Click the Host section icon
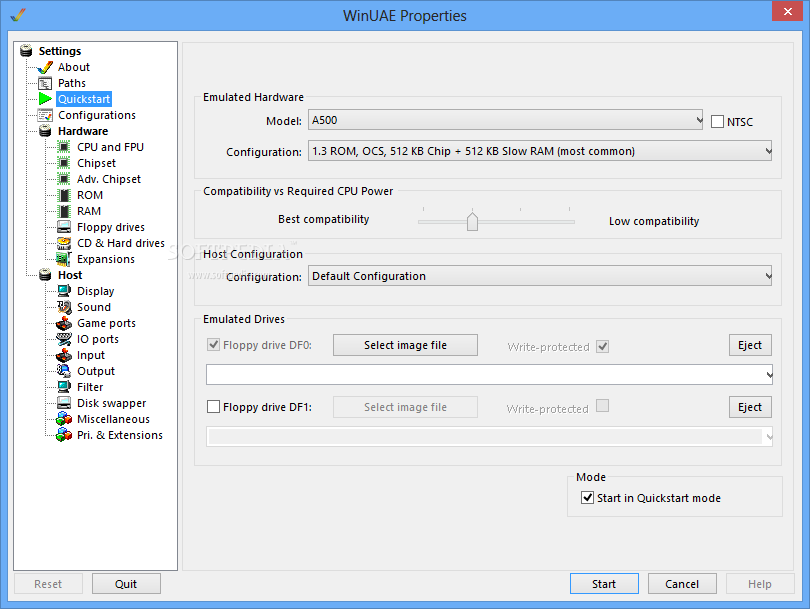Viewport: 810px width, 609px height. click(x=45, y=275)
